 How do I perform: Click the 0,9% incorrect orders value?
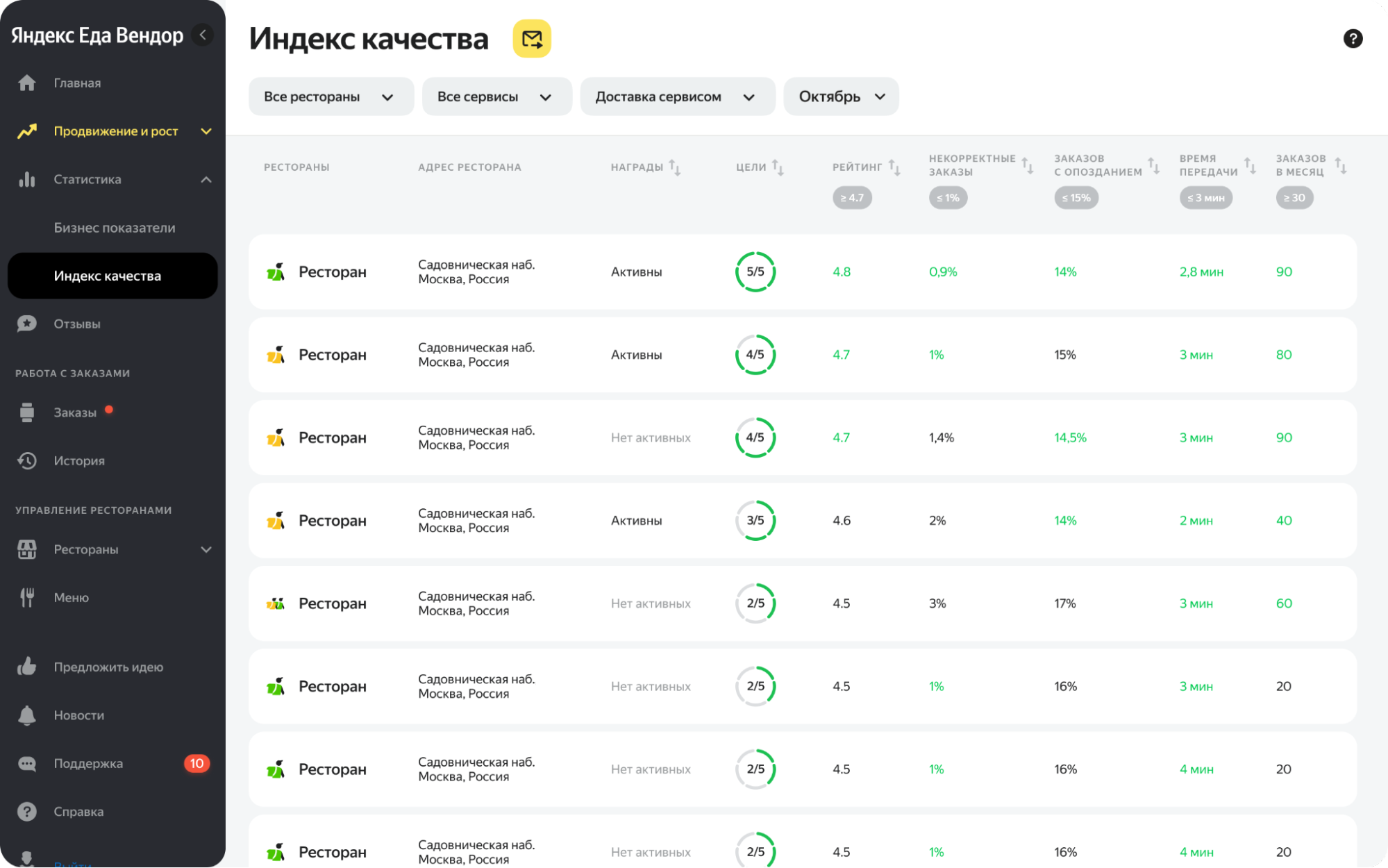[943, 272]
